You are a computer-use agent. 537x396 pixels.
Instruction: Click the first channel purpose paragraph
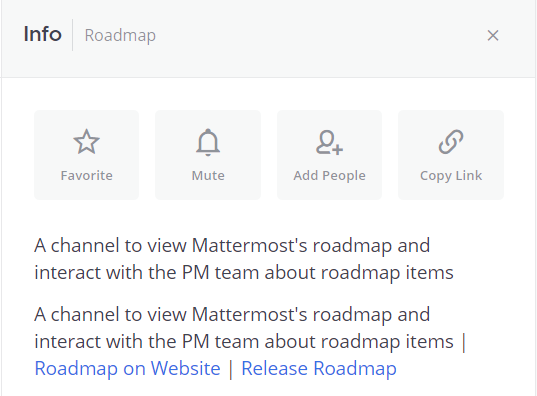pyautogui.click(x=244, y=259)
